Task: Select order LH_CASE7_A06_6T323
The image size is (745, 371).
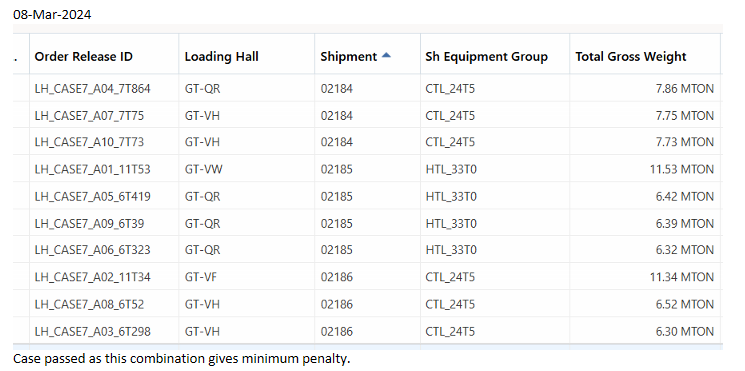Action: [93, 250]
